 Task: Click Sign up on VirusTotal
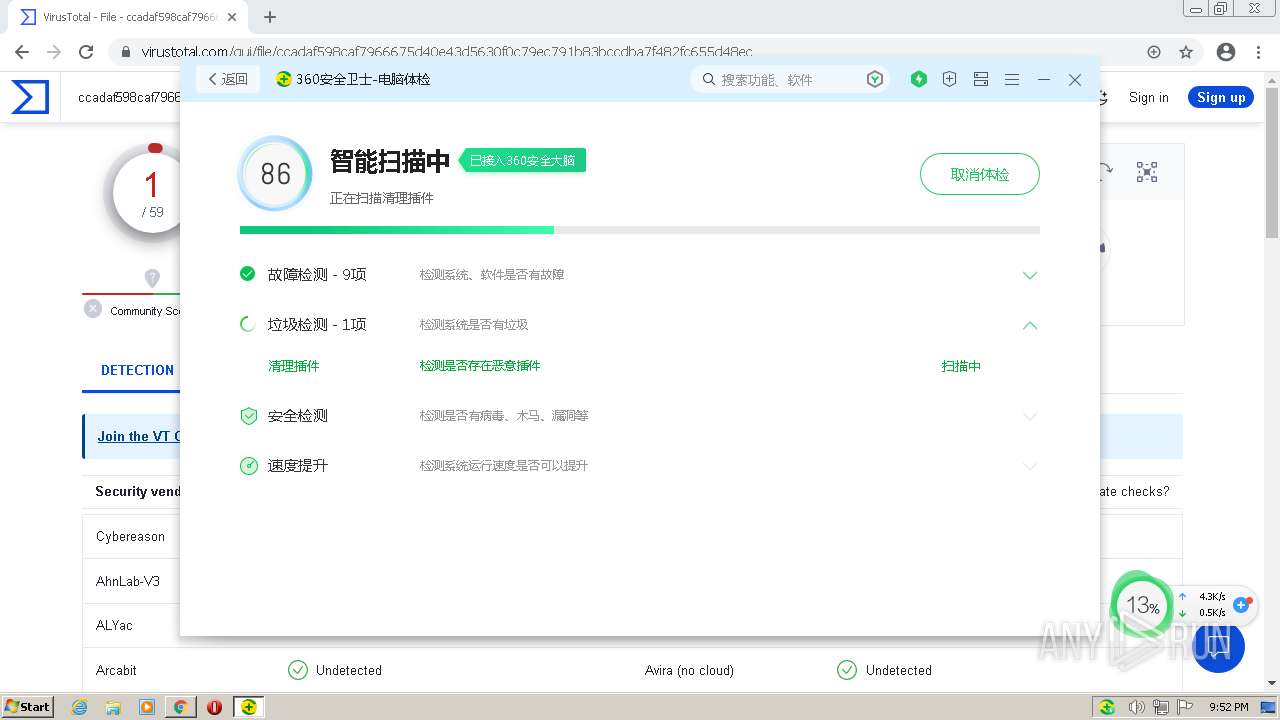click(1221, 97)
